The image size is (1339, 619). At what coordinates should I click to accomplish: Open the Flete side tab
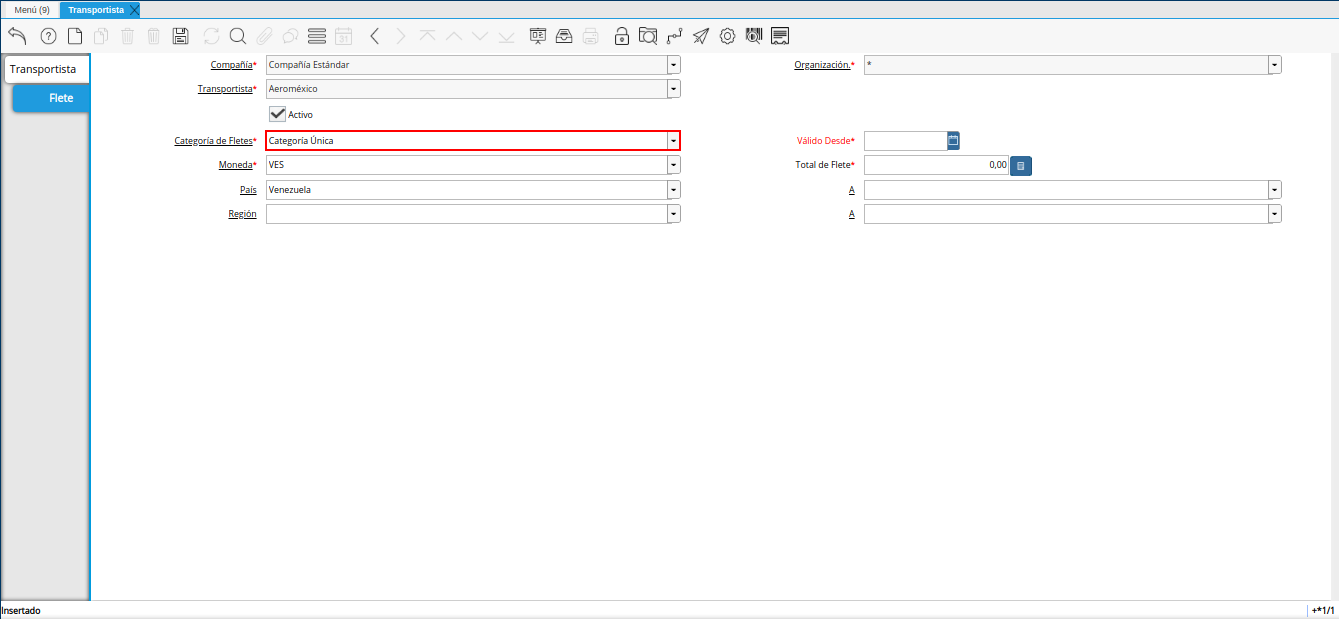coord(52,98)
